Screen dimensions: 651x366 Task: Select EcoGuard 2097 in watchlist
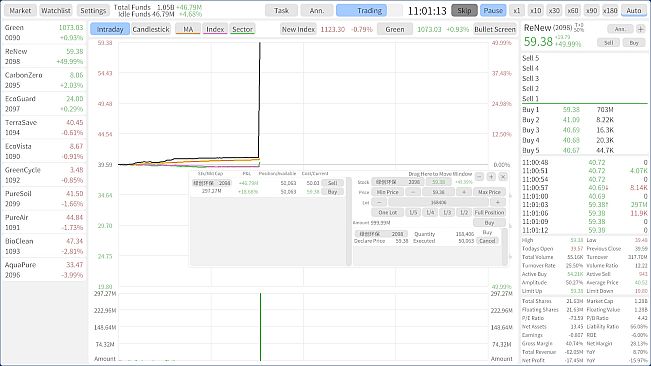click(x=44, y=104)
